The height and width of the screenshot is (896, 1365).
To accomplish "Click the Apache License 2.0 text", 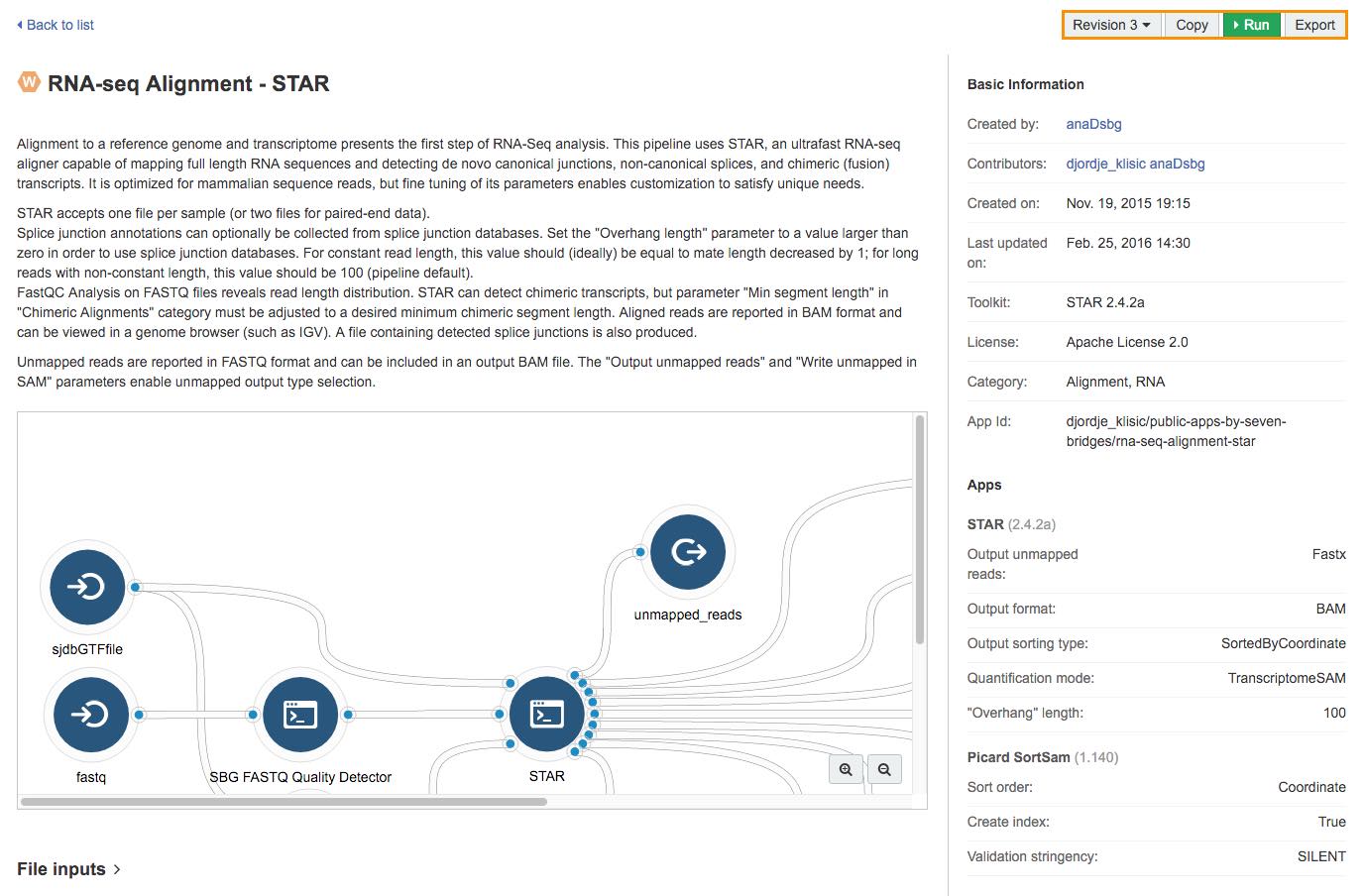I will coord(1127,342).
